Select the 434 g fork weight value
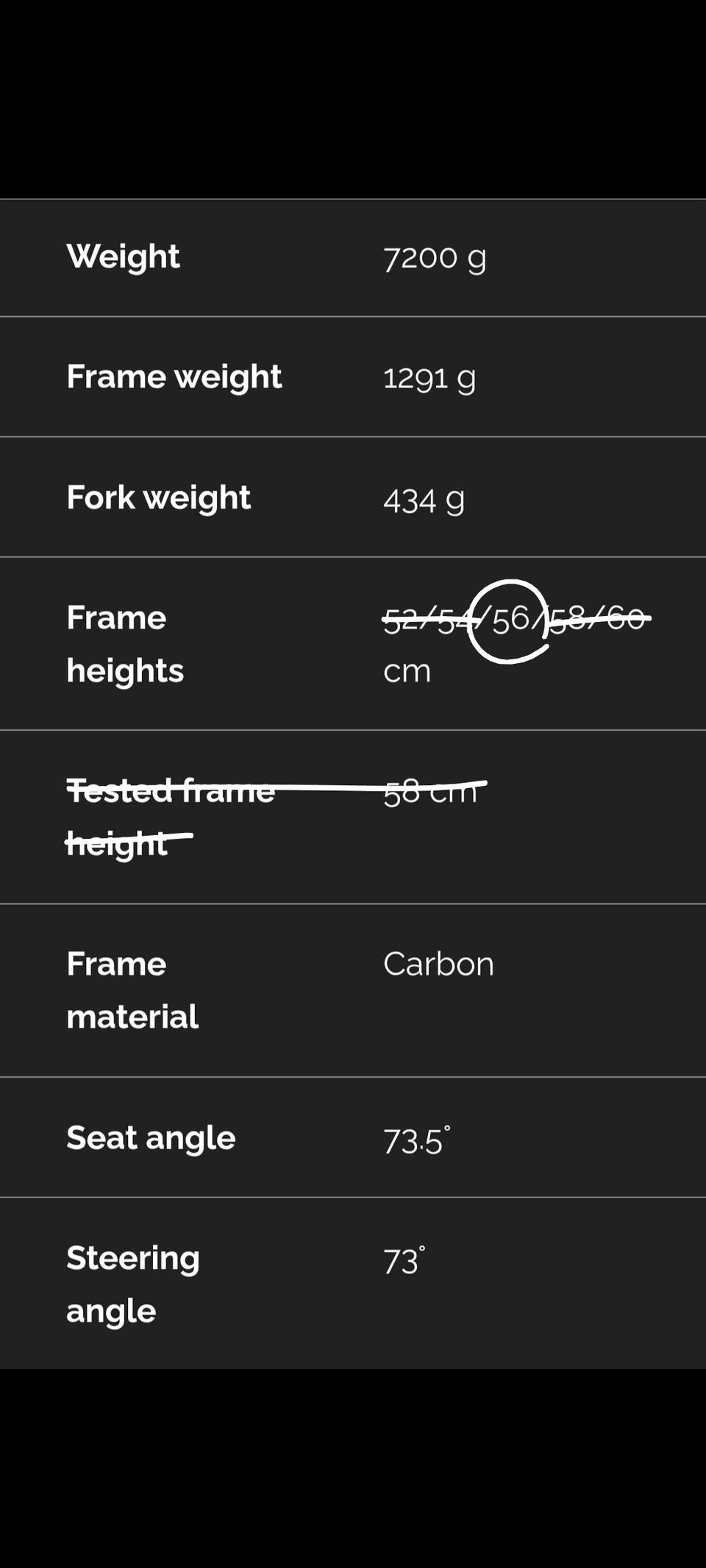This screenshot has width=706, height=1568. (x=423, y=501)
